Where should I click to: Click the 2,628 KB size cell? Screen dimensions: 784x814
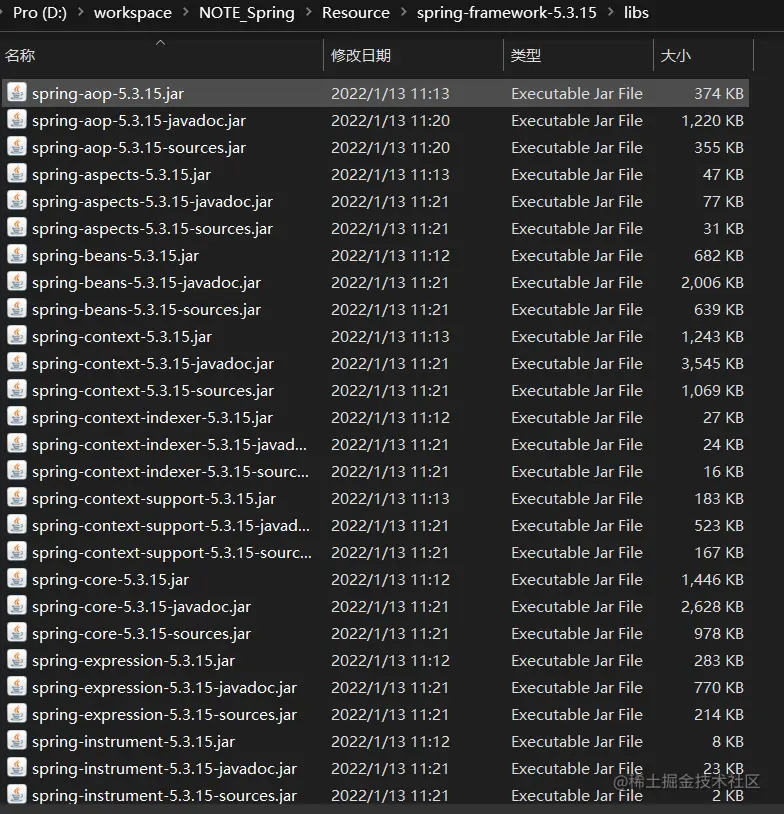[x=712, y=606]
